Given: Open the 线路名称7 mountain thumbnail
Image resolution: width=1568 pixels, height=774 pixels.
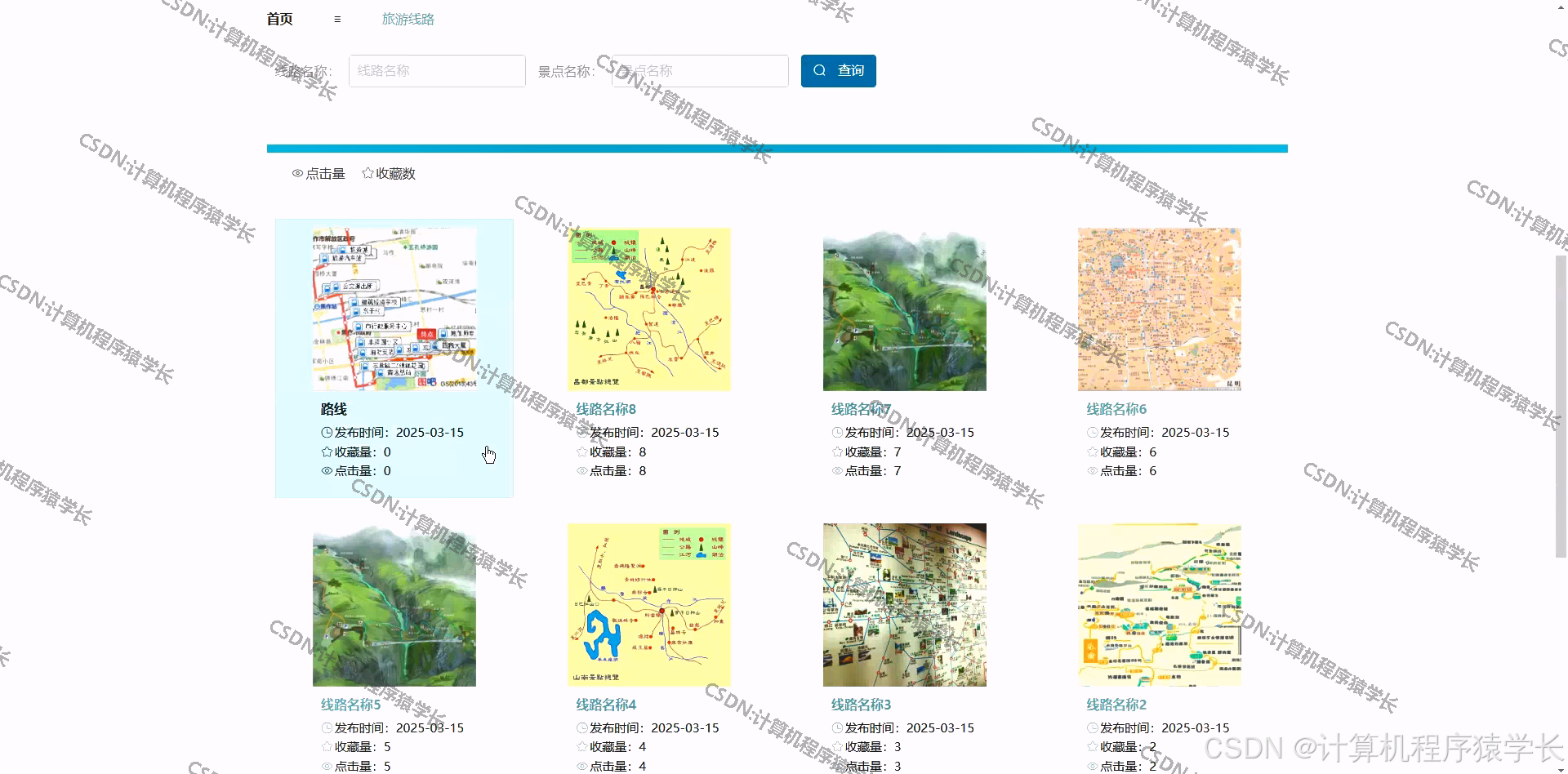Looking at the screenshot, I should (905, 309).
